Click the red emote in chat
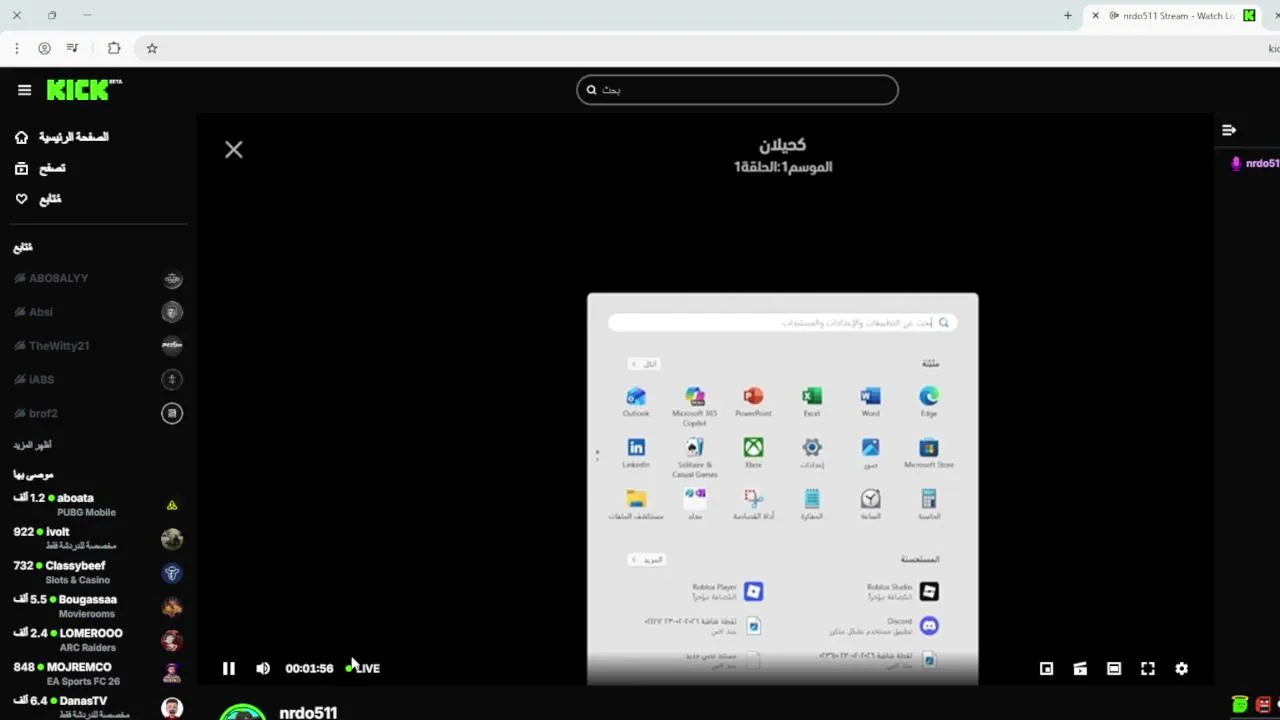The width and height of the screenshot is (1280, 720). (x=1263, y=705)
